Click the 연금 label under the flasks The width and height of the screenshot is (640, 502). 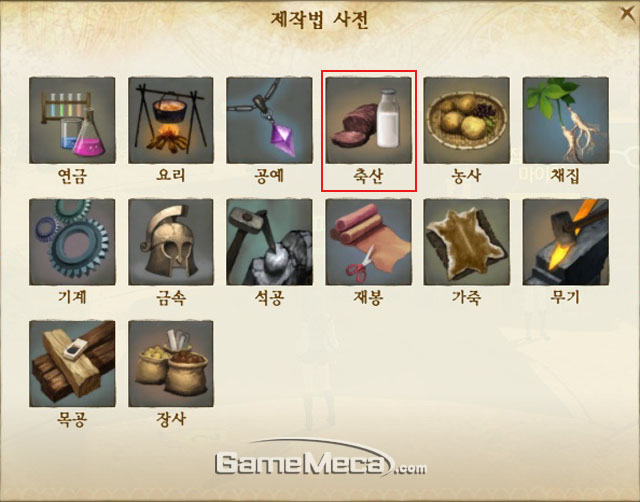[72, 176]
